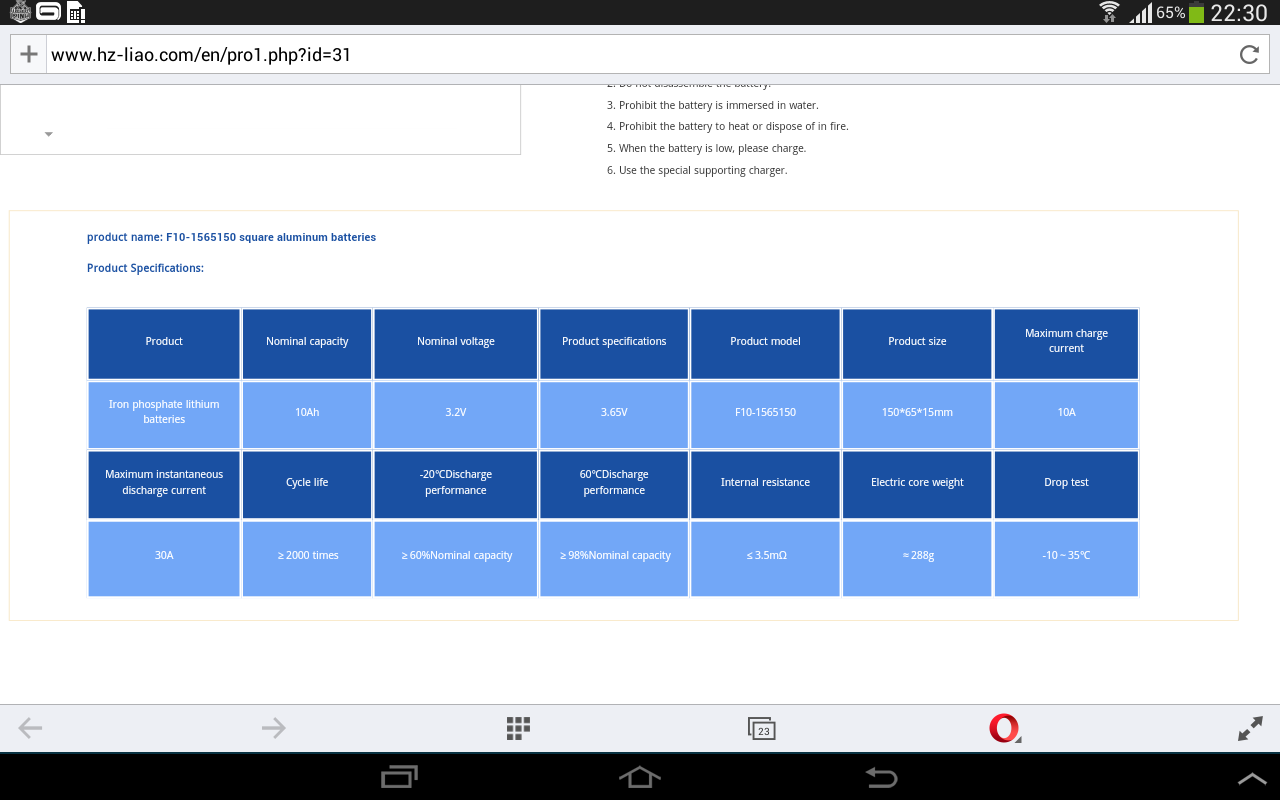
Task: Expand the up chevron in navigation bar
Action: point(1251,778)
